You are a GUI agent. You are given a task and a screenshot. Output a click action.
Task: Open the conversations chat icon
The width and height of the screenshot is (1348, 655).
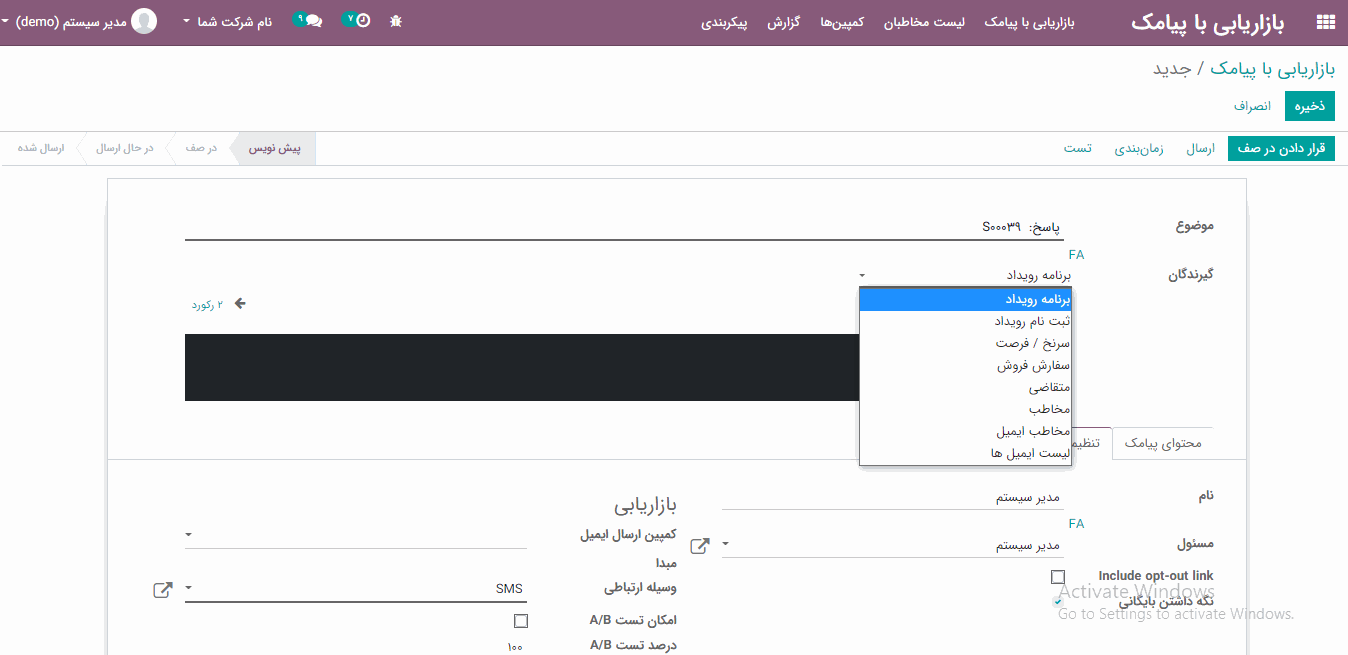click(313, 21)
